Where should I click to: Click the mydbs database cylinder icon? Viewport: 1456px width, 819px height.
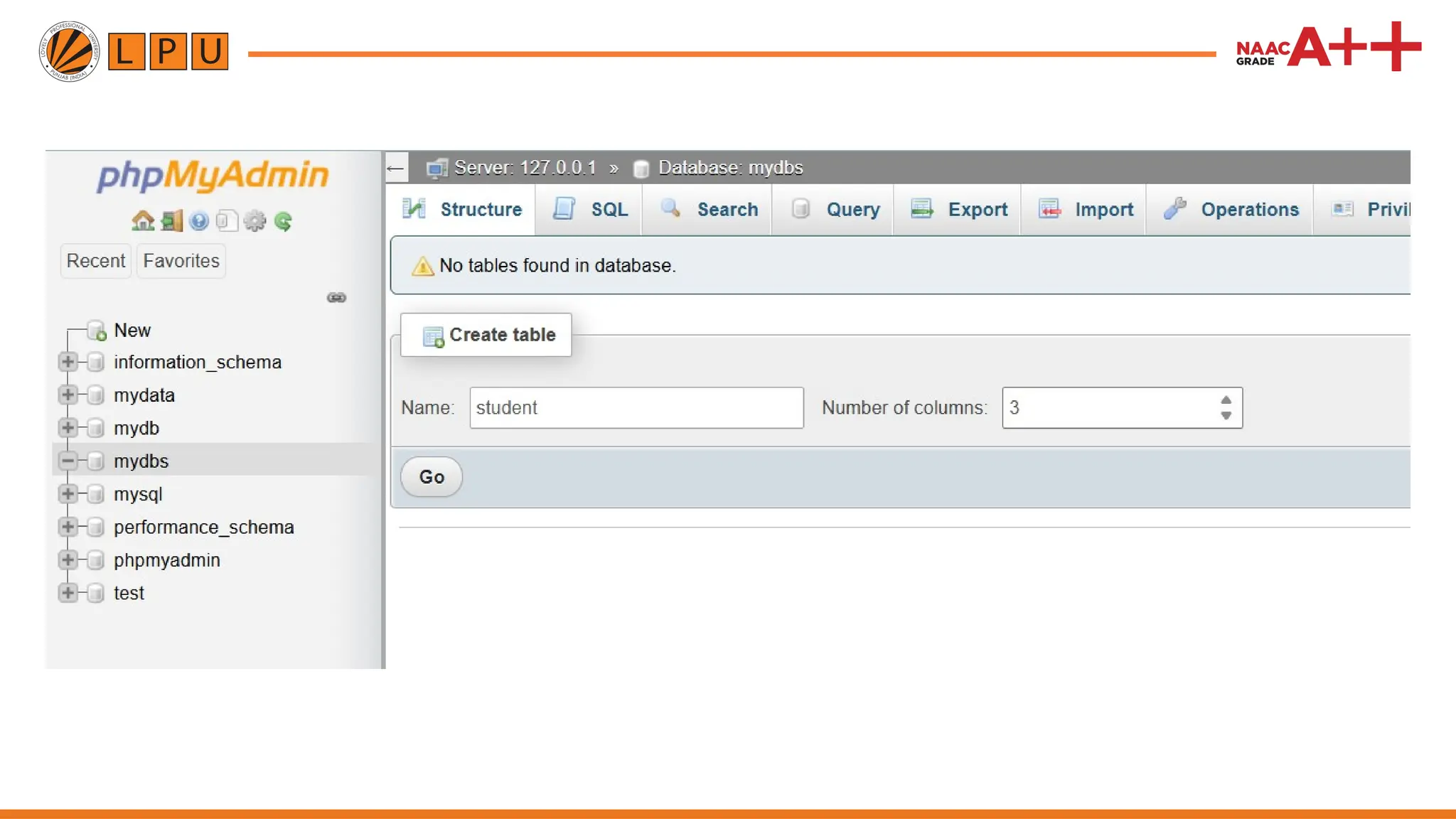95,461
